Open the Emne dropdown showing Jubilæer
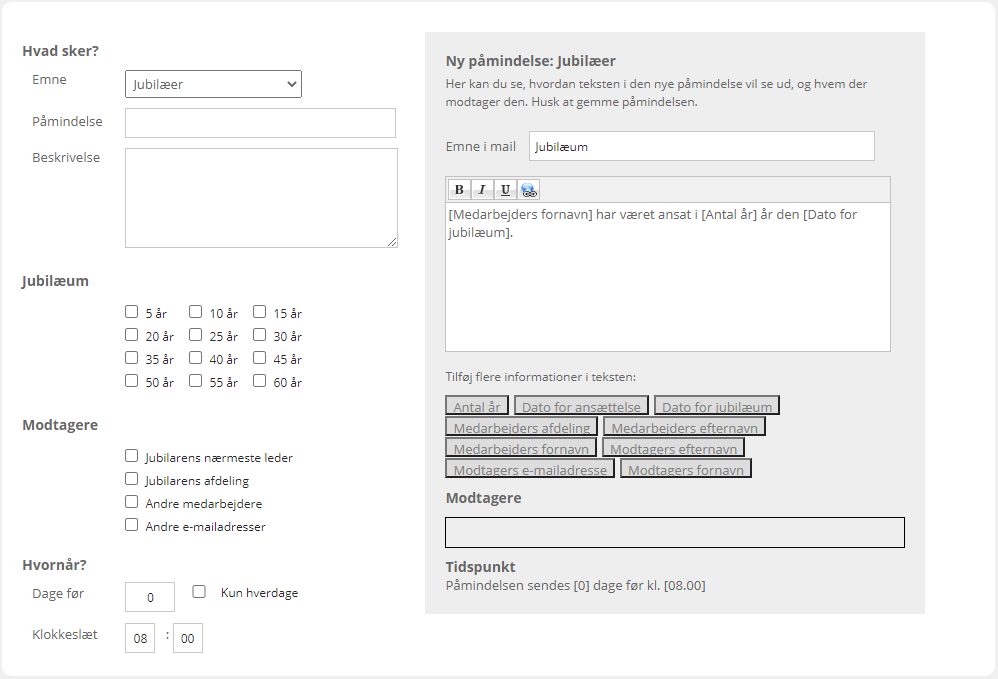The width and height of the screenshot is (998, 679). 213,84
